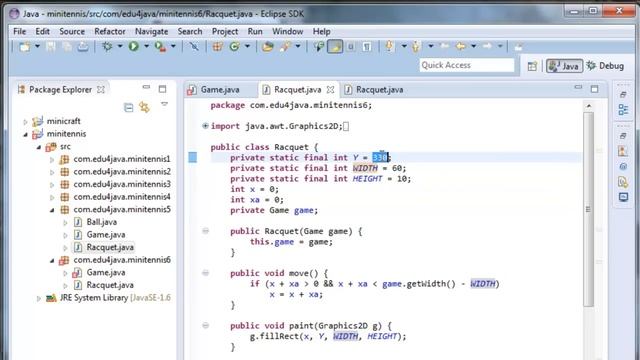Open the Outline view icon in right sidebar

click(x=623, y=110)
